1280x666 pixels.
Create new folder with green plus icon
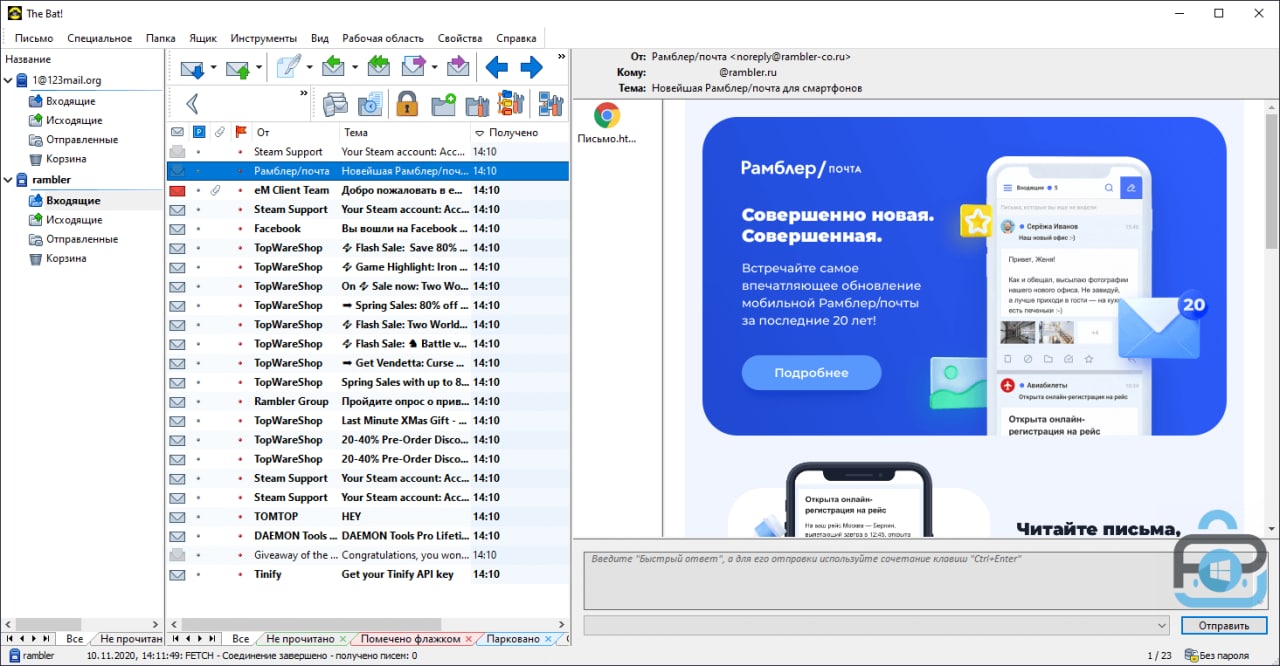(x=443, y=103)
